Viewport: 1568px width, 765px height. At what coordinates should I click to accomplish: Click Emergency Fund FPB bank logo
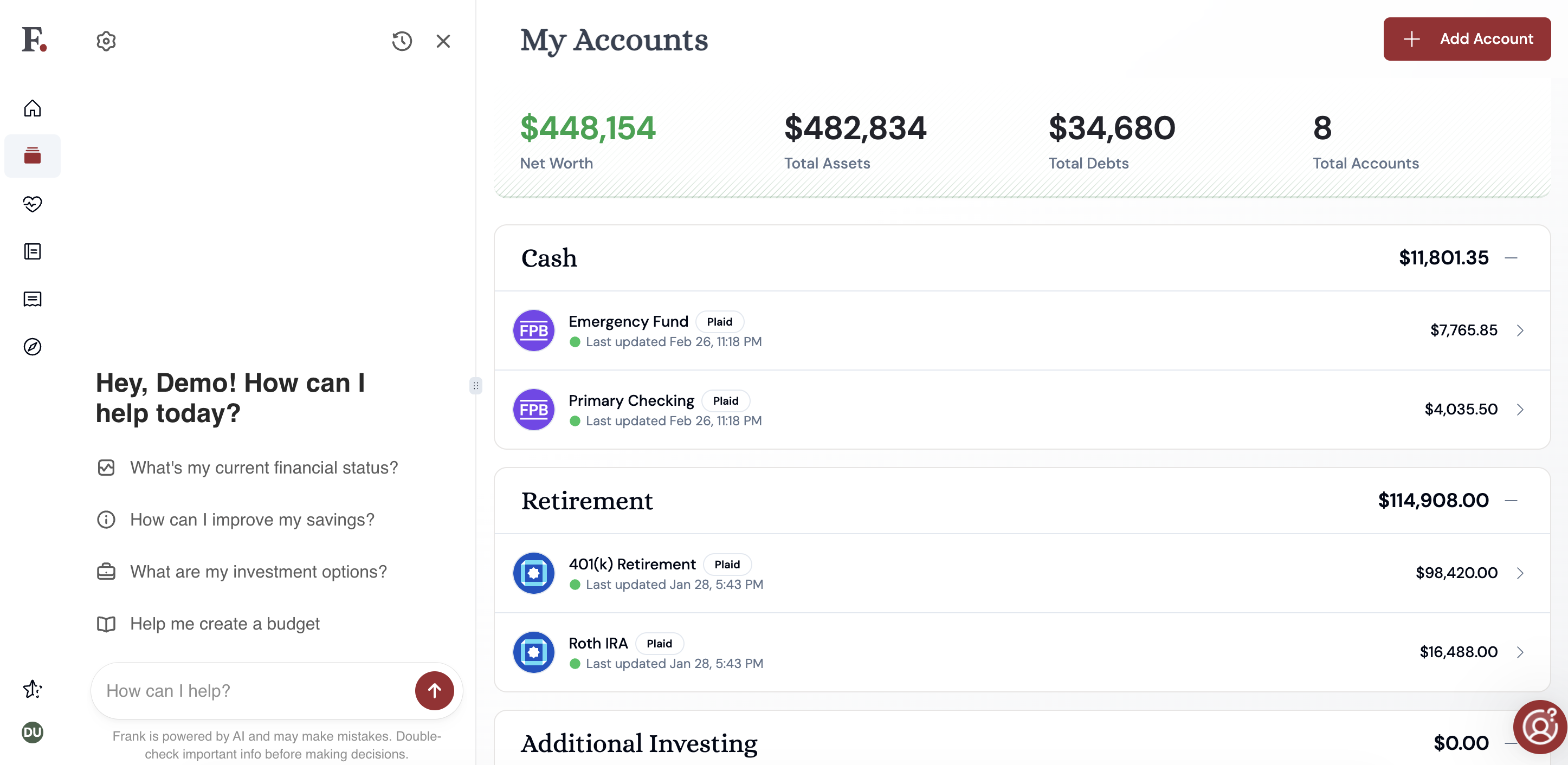(x=533, y=330)
